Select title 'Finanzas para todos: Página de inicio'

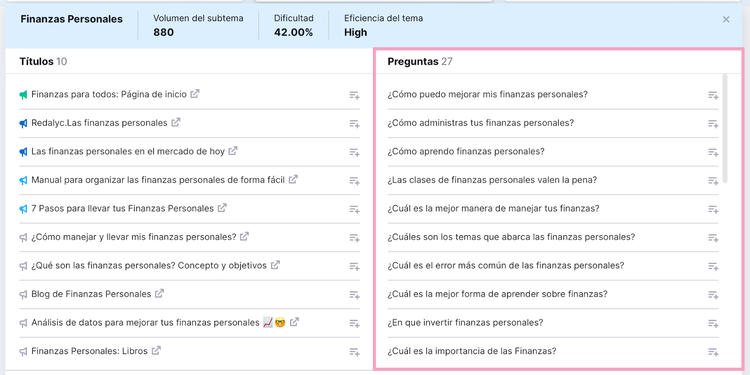[x=109, y=94]
